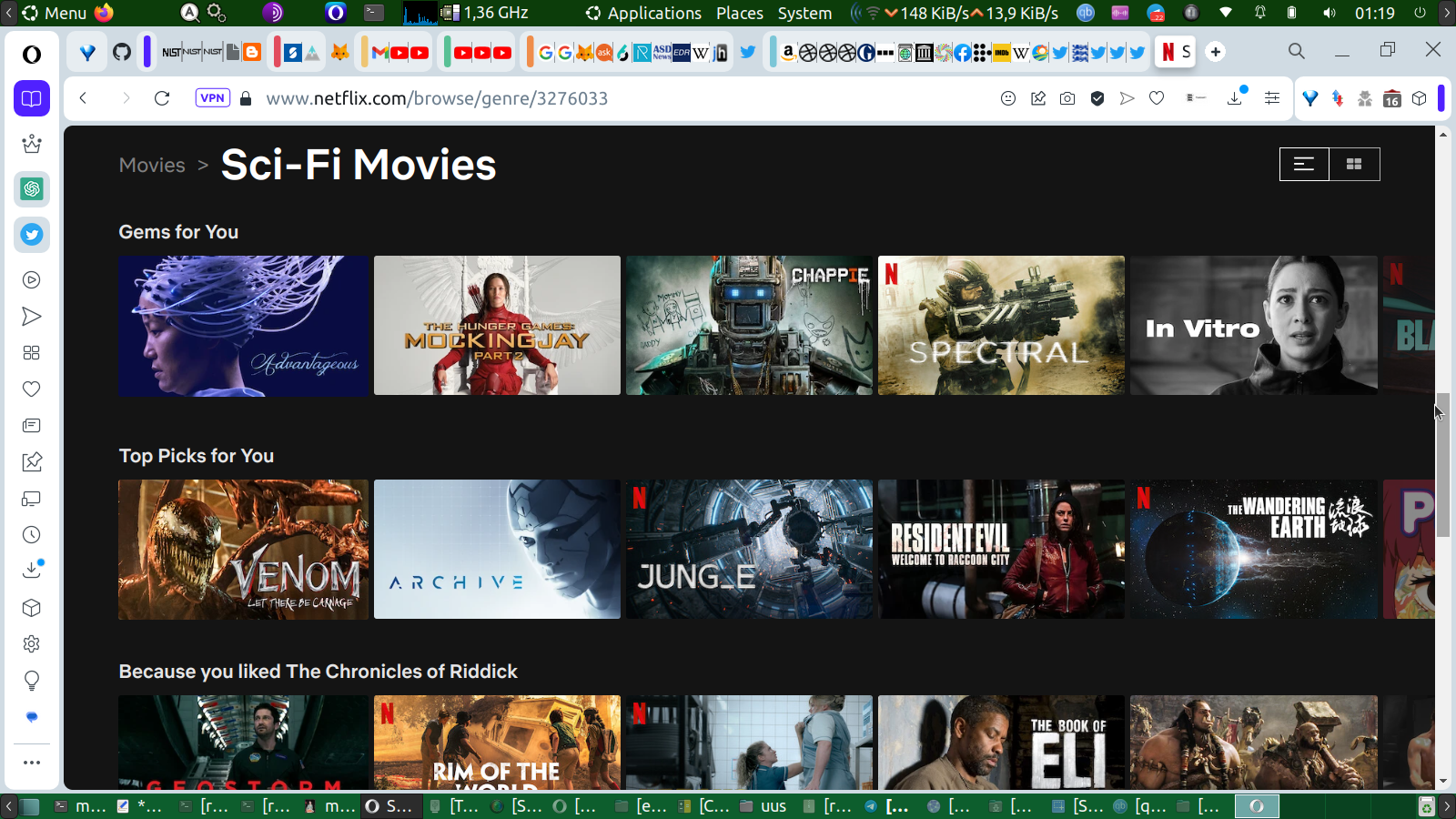This screenshot has width=1456, height=819.
Task: Select the active Netflix tab
Action: (1176, 52)
